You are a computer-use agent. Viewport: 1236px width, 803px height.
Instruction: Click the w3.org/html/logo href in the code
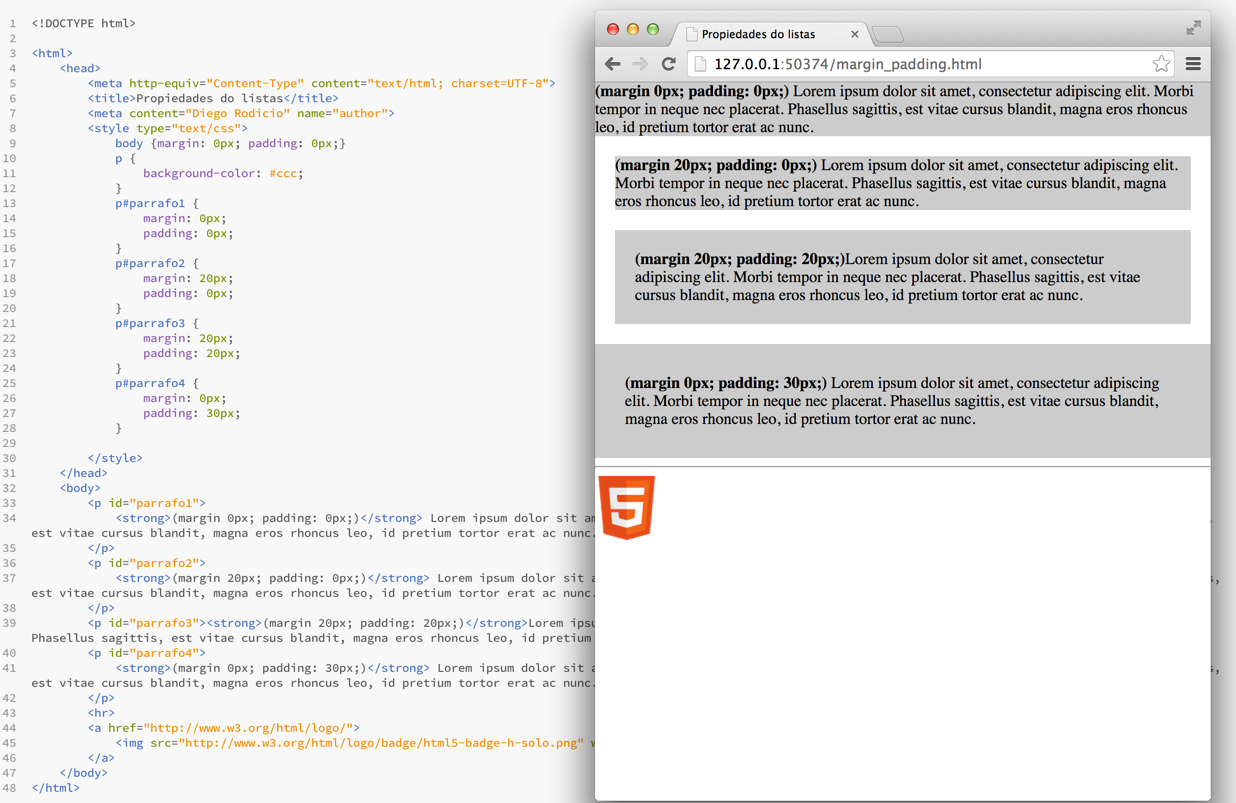[251, 728]
